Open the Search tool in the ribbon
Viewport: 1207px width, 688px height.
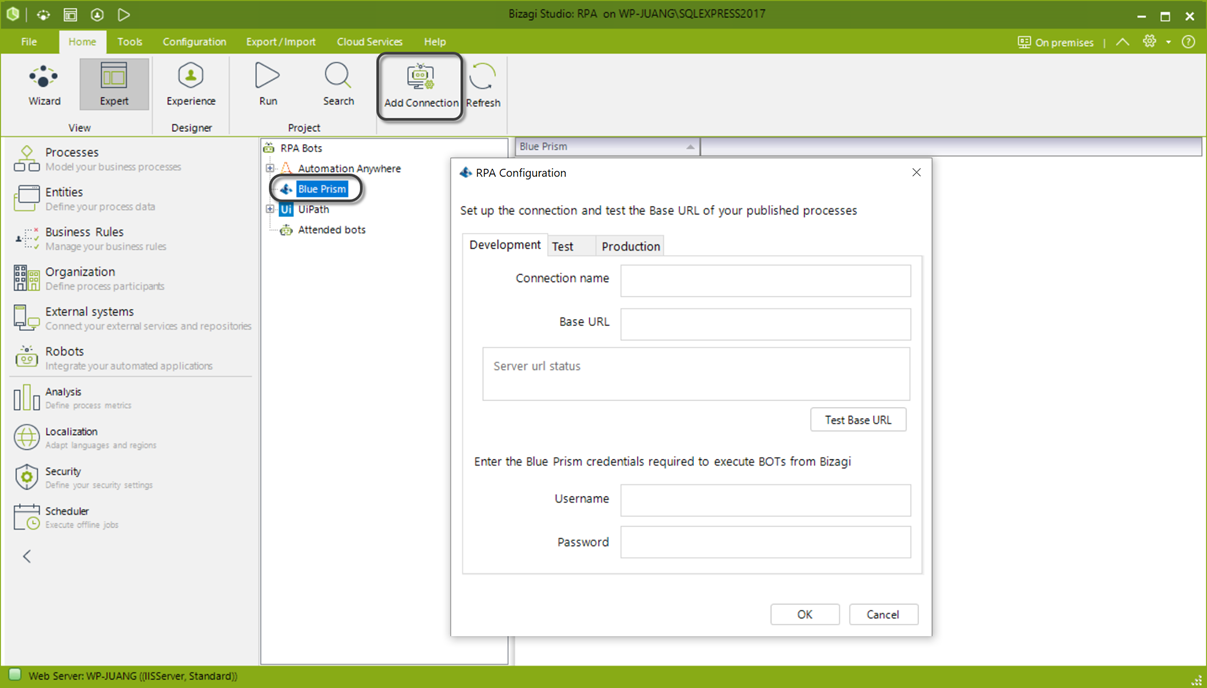click(x=338, y=85)
